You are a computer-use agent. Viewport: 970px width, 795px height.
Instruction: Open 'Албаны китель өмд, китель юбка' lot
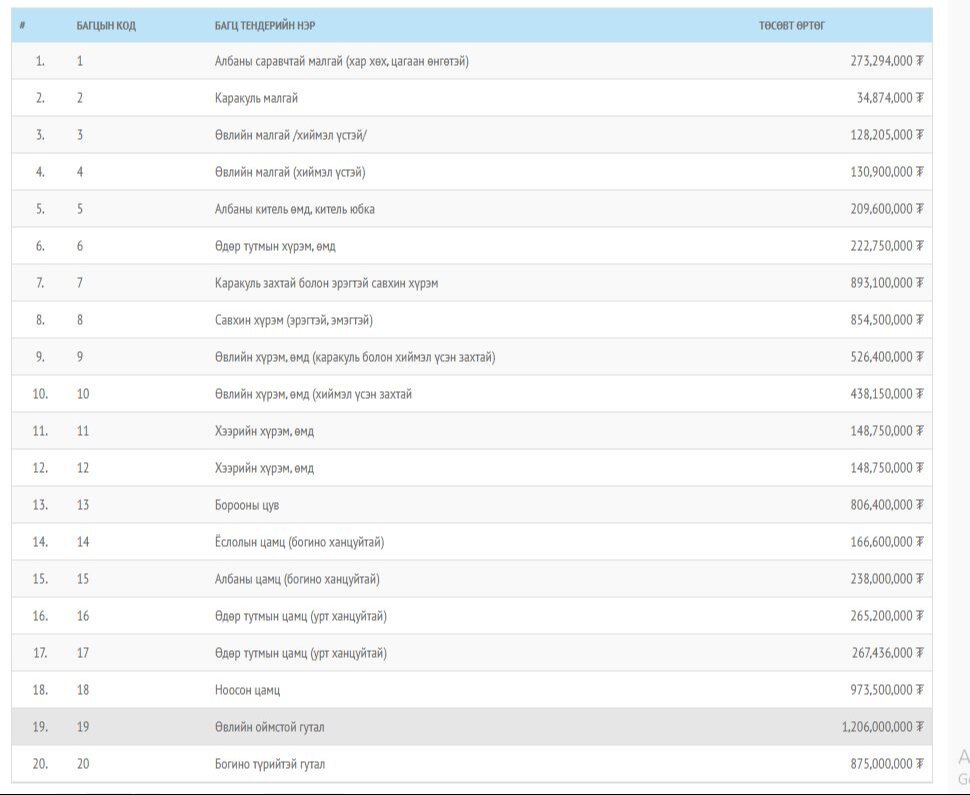295,209
